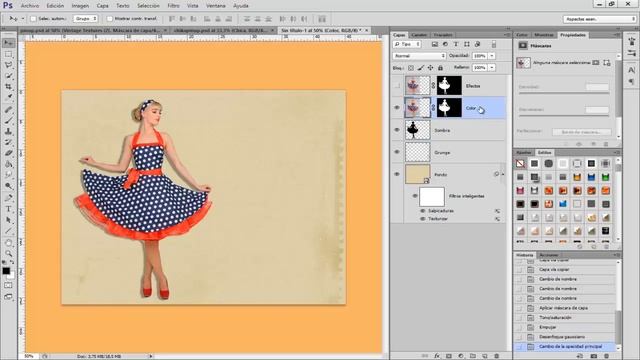
Task: Select the Crop tool
Action: 8,87
